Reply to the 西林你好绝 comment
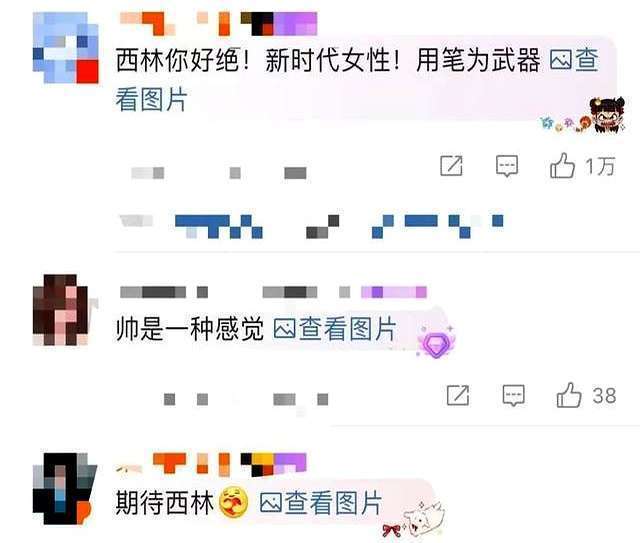Screen dimensions: 640x543 coord(507,166)
